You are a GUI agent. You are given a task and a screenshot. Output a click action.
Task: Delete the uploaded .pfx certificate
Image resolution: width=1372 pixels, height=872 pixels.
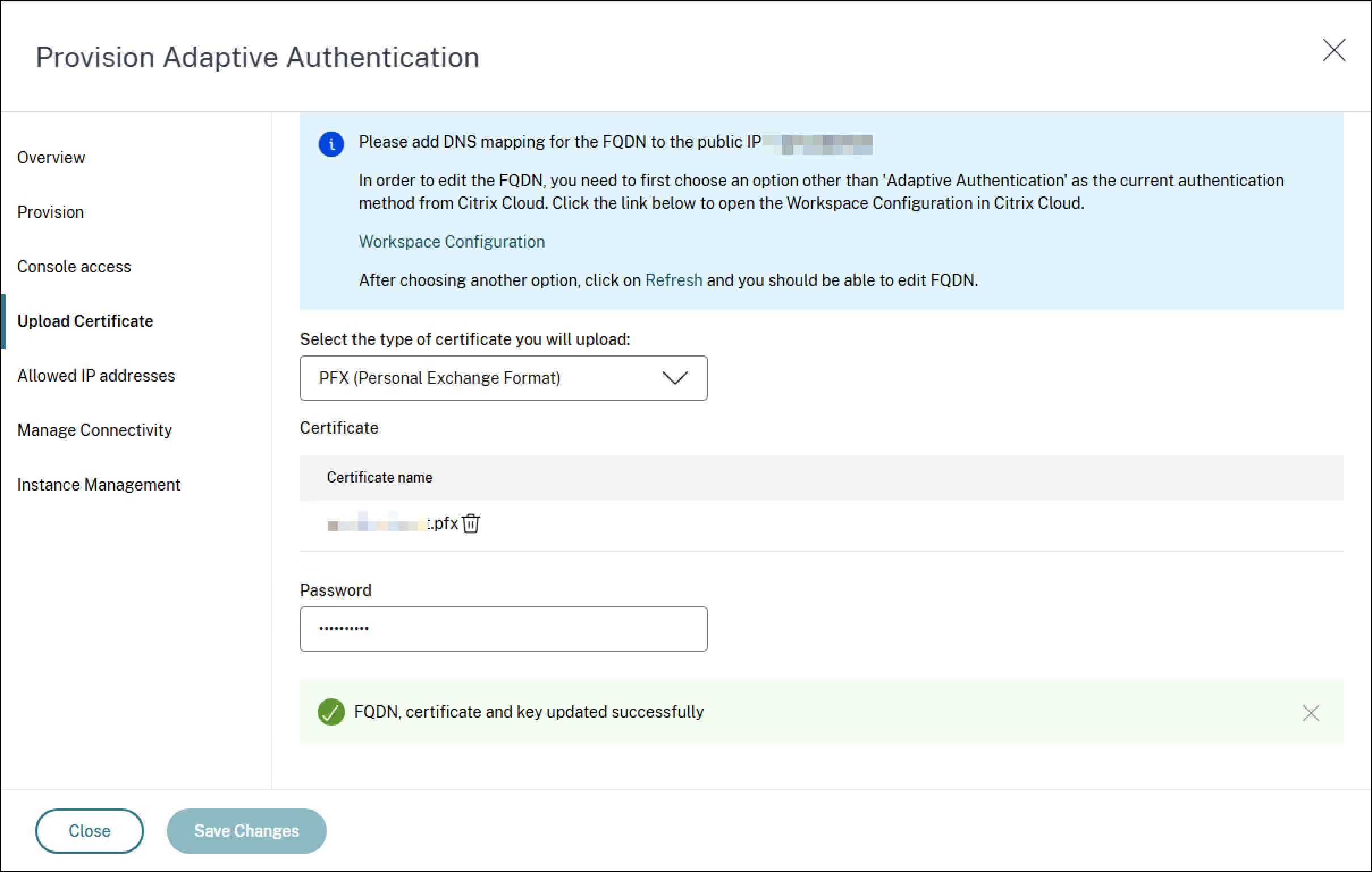(x=471, y=524)
